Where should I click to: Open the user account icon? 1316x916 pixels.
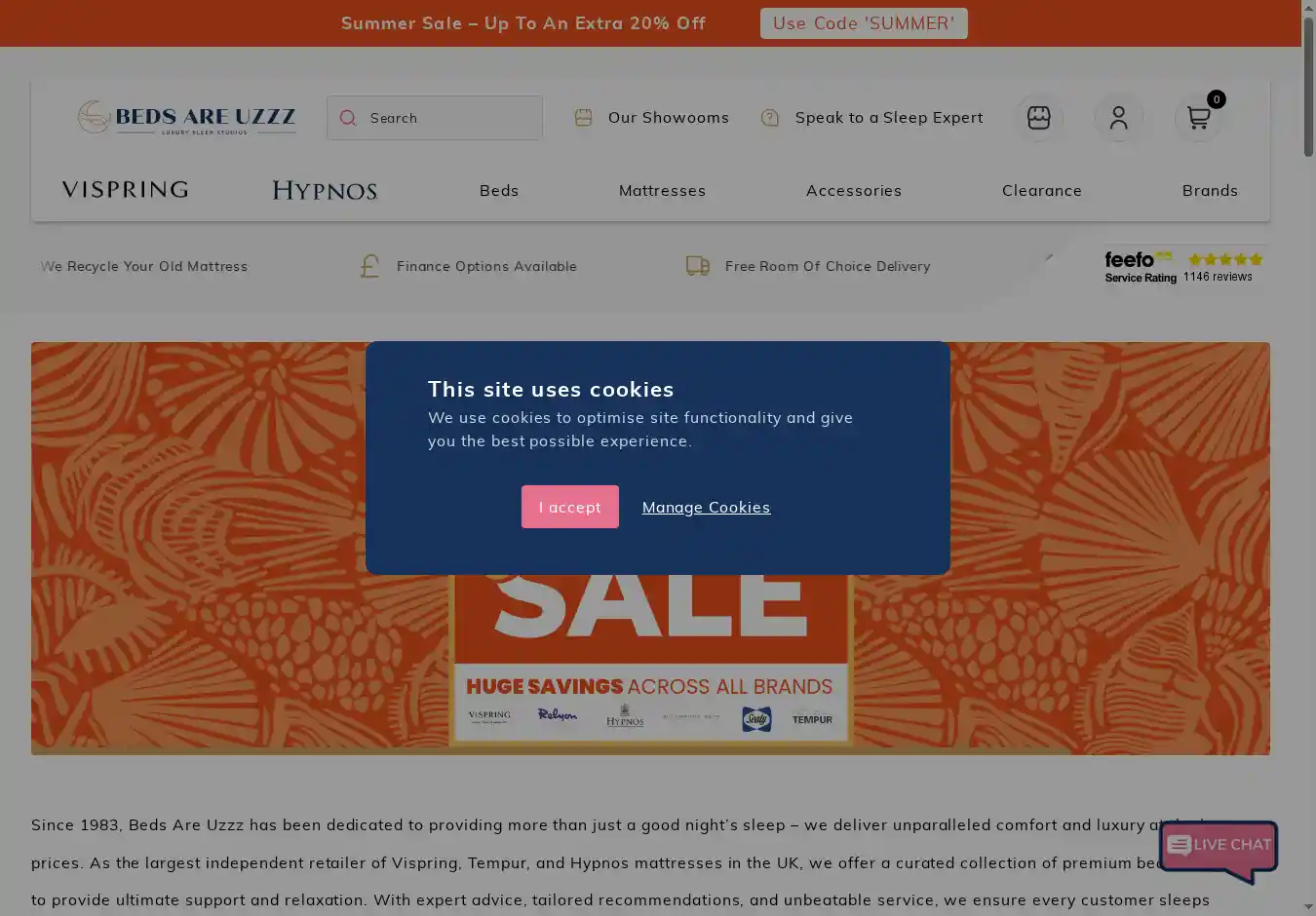click(1119, 118)
